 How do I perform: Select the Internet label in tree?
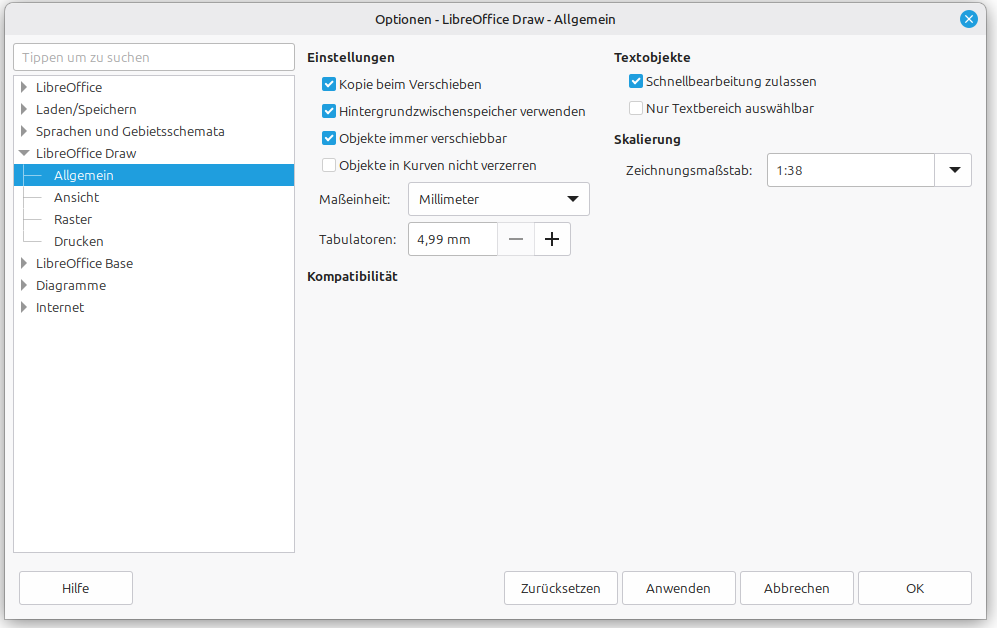pyautogui.click(x=60, y=307)
